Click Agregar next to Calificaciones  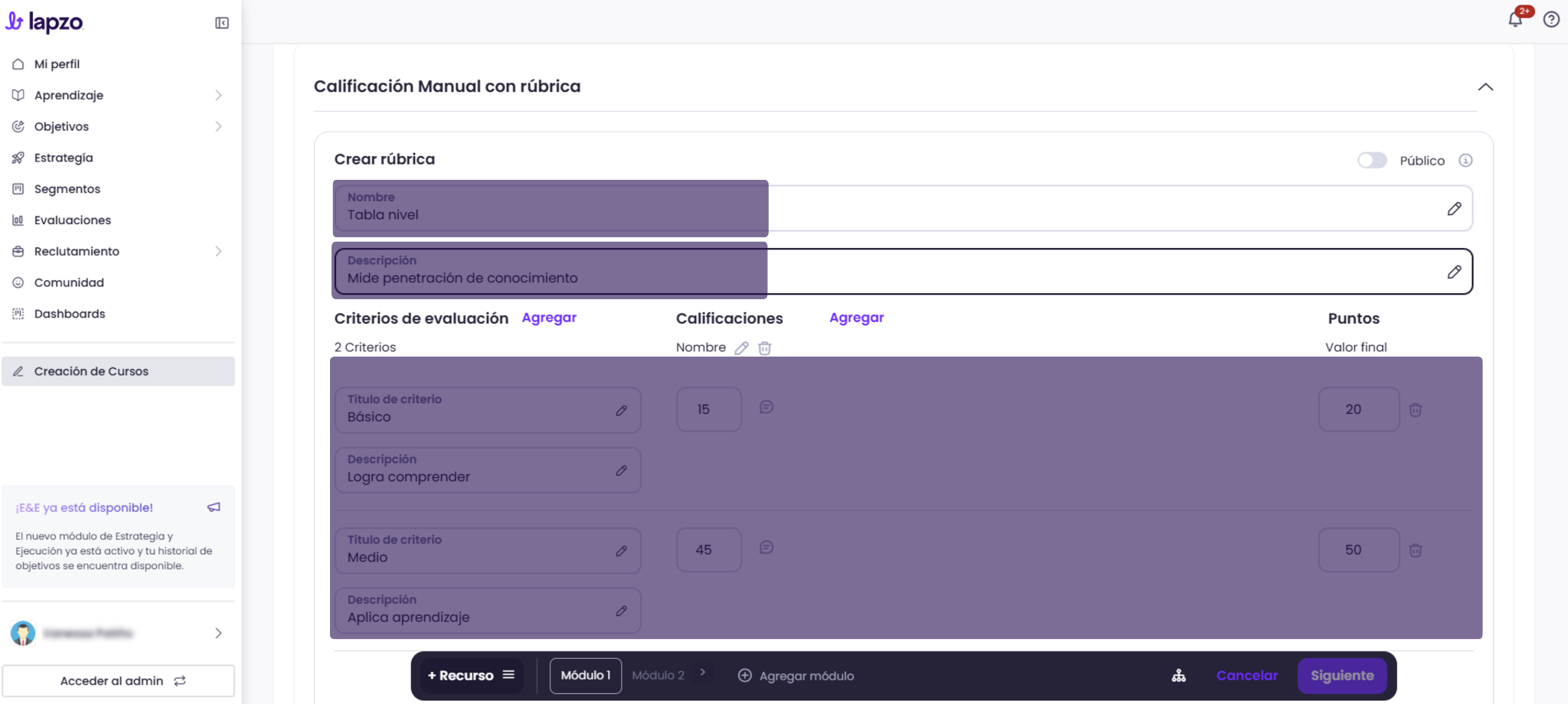[x=857, y=318]
